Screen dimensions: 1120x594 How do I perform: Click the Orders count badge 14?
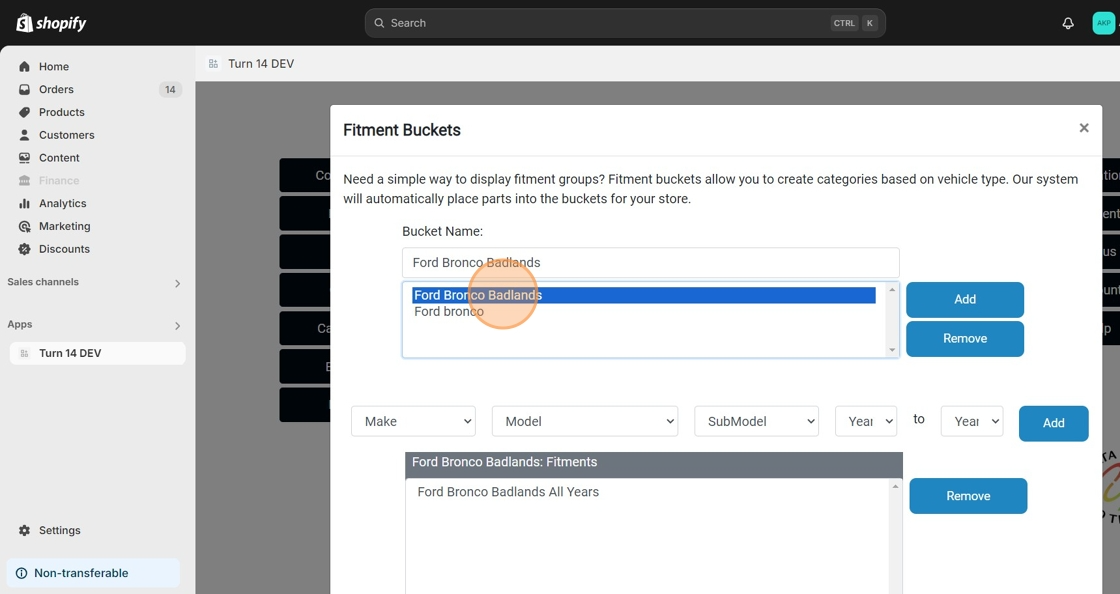170,89
